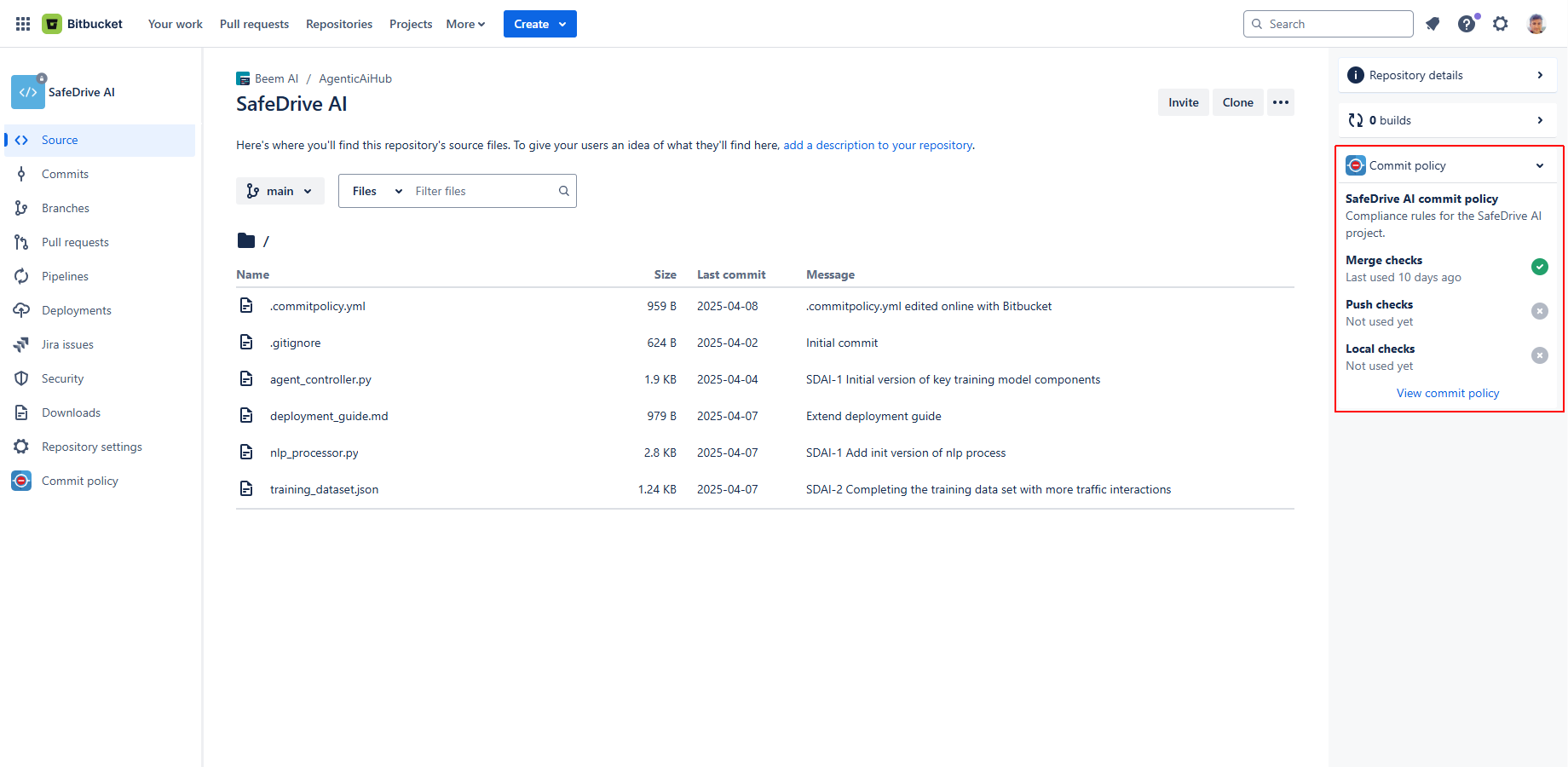
Task: Click the file icon for nlp_processor.py
Action: (246, 452)
